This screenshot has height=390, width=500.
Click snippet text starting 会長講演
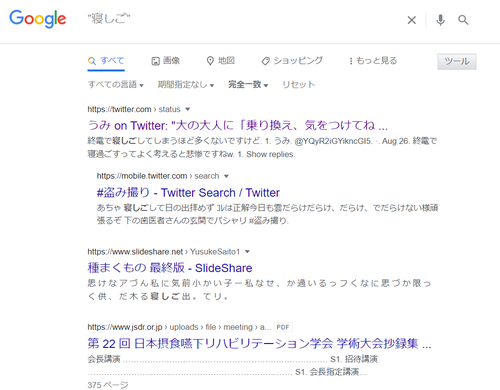(x=232, y=366)
